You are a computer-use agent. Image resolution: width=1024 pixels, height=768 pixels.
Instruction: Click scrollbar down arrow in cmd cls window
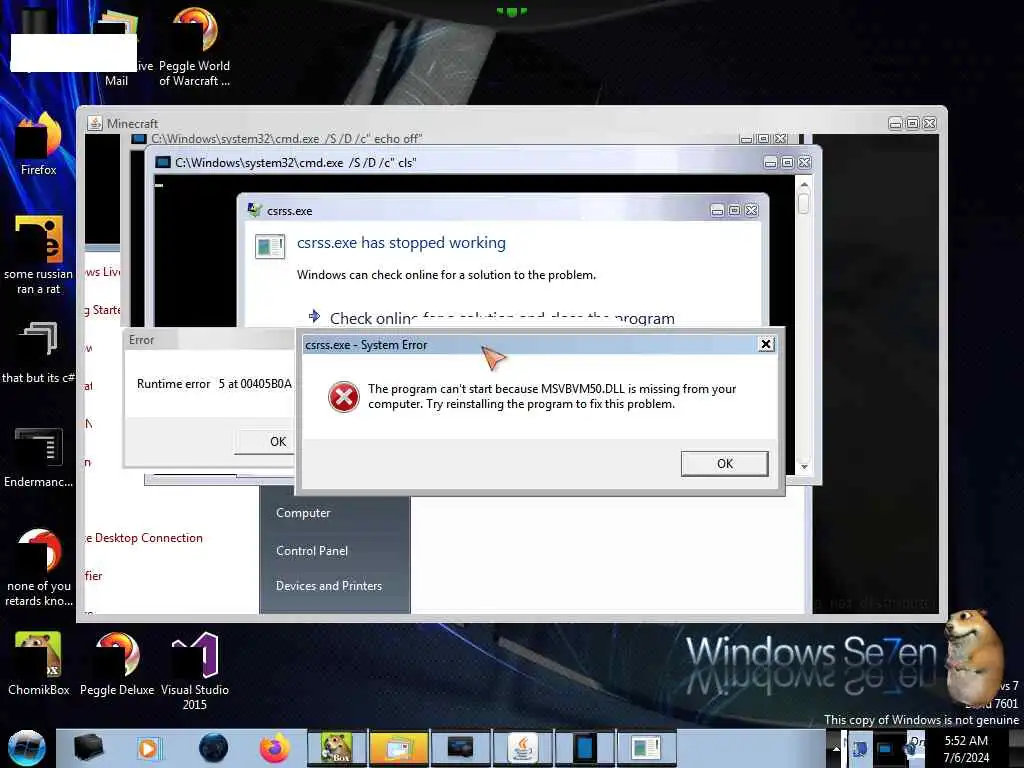(804, 466)
